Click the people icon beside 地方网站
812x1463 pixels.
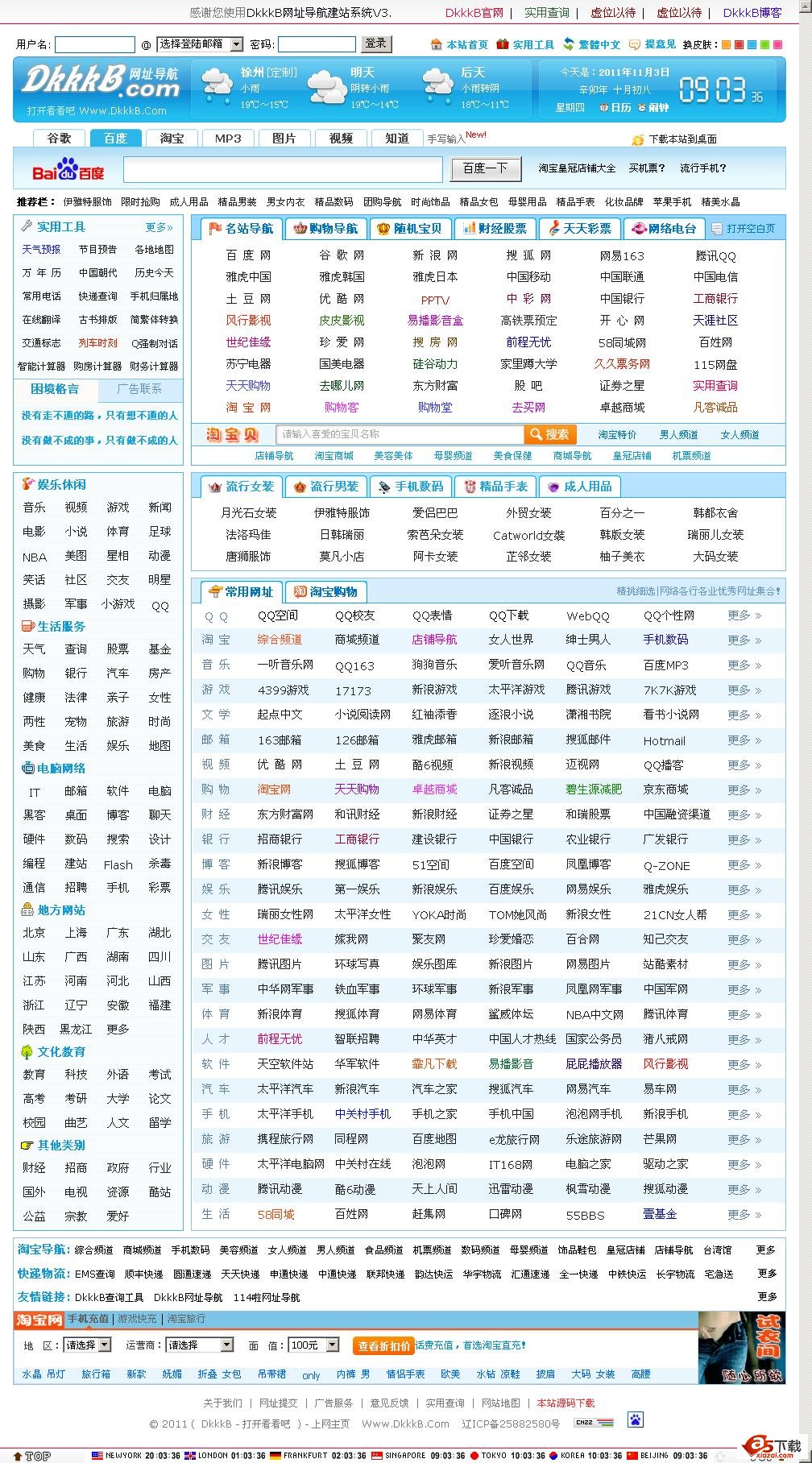[x=27, y=910]
